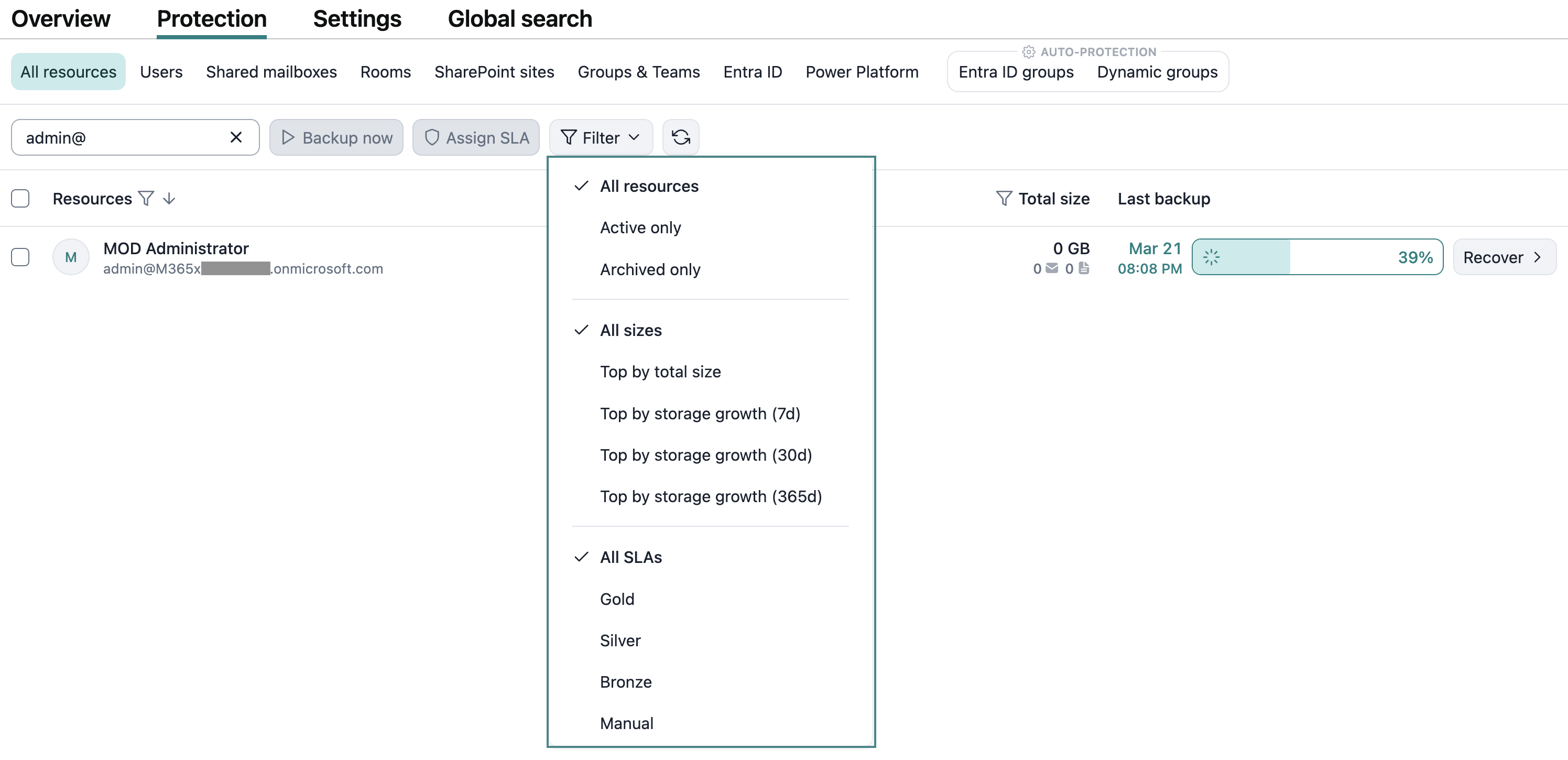The height and width of the screenshot is (760, 1568).
Task: Click the Total size filter funnel icon
Action: pyautogui.click(x=1003, y=199)
